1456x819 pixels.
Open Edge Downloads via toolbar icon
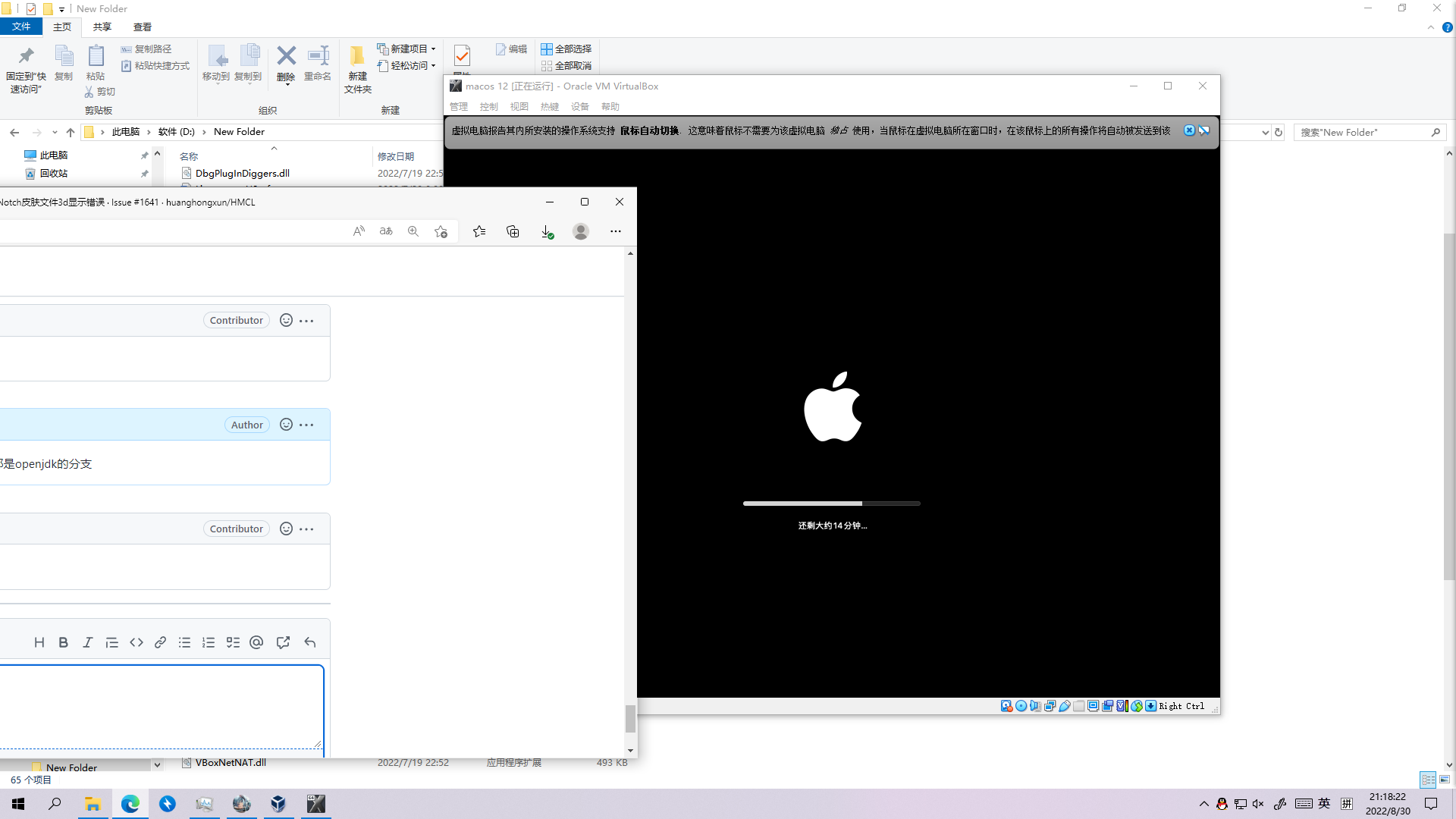(547, 231)
